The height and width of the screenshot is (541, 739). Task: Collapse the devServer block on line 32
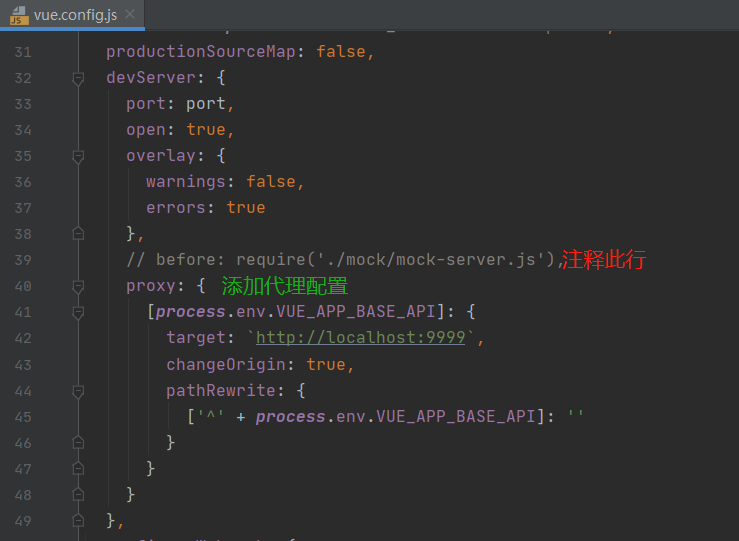click(x=78, y=78)
